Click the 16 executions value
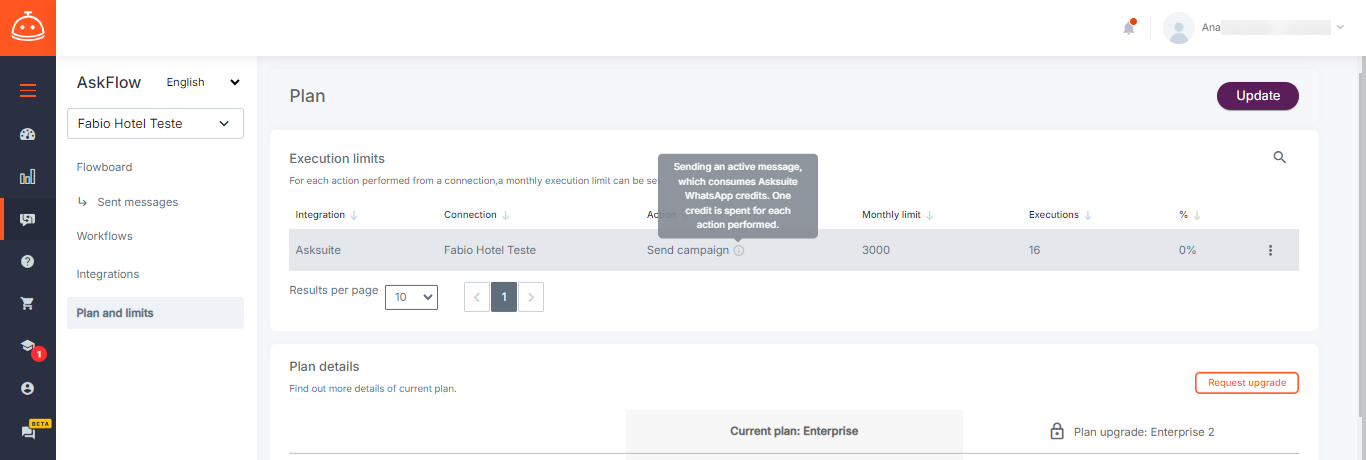Screen dimensions: 1366x460 coord(1035,250)
